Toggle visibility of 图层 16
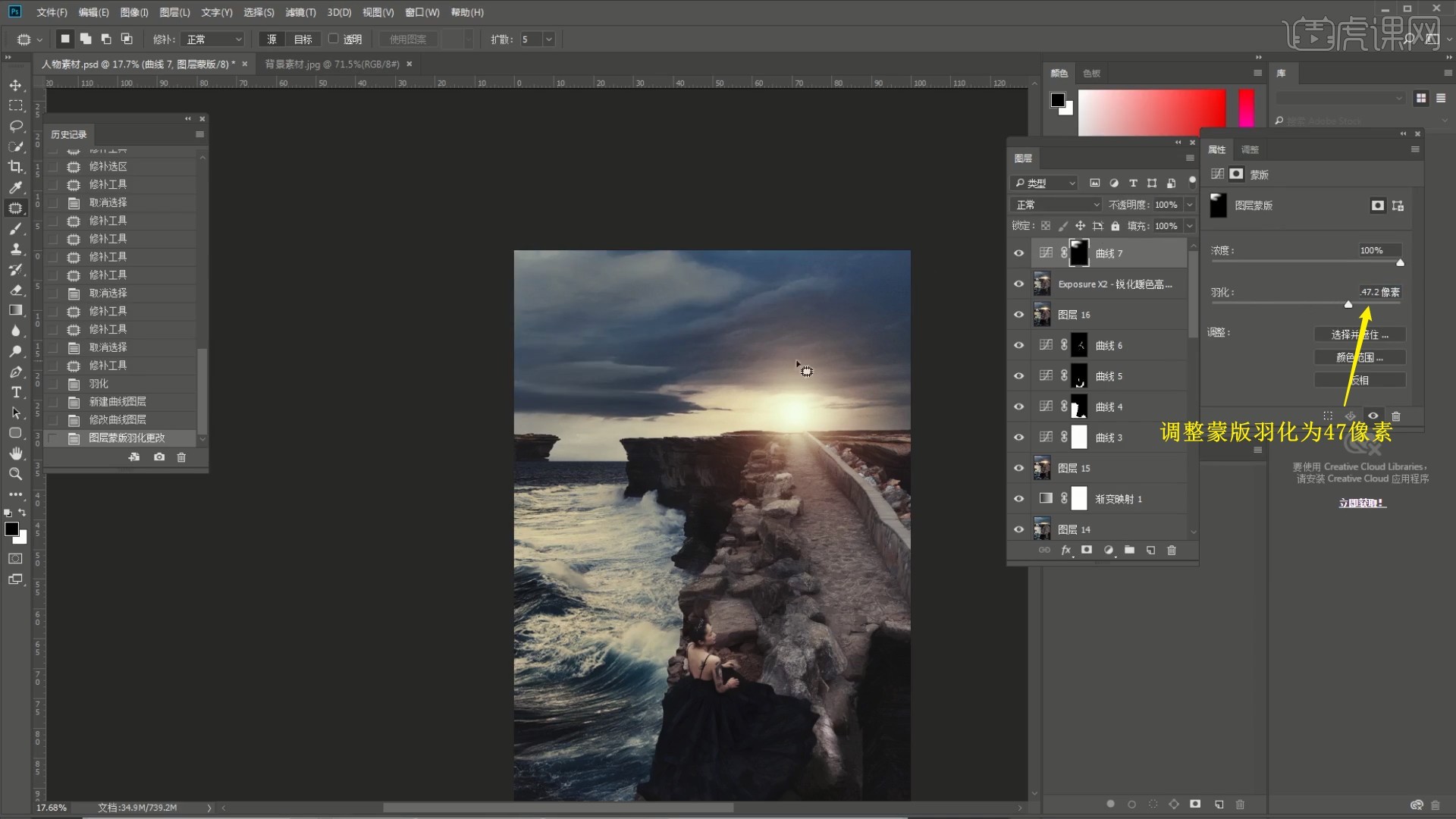Viewport: 1456px width, 819px height. [x=1018, y=315]
